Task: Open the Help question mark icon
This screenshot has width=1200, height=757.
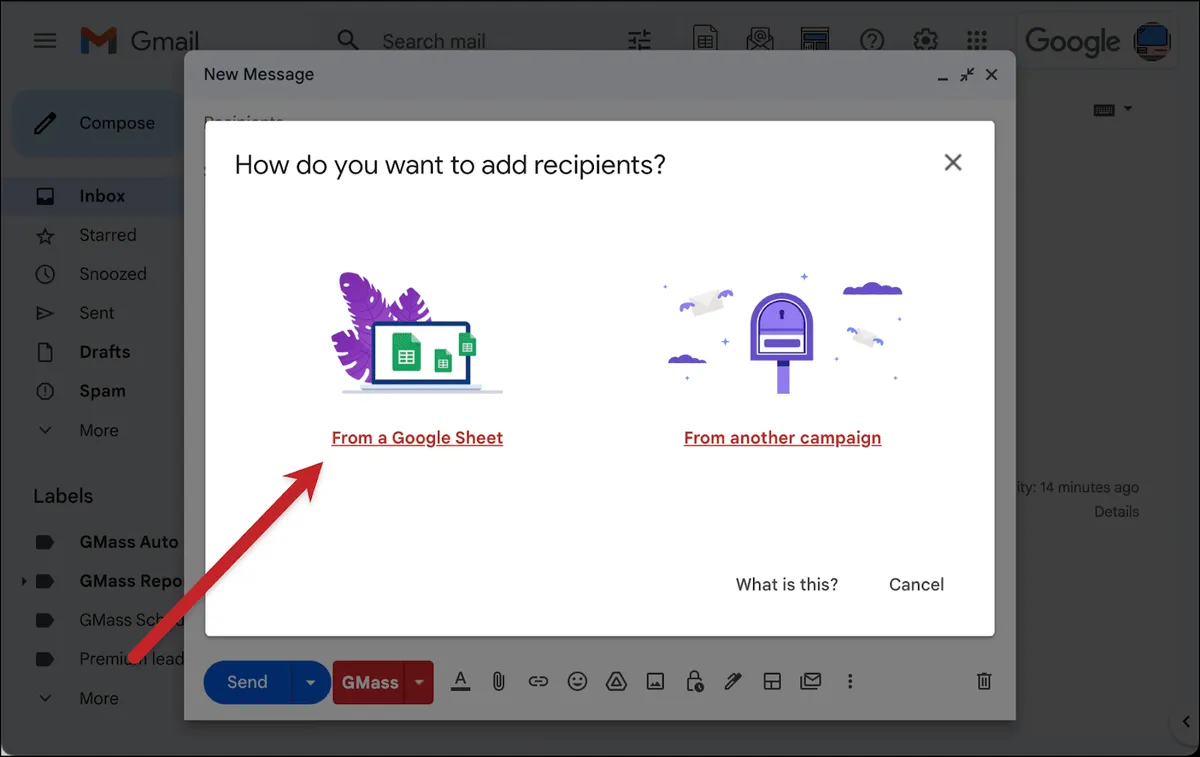Action: pos(872,40)
